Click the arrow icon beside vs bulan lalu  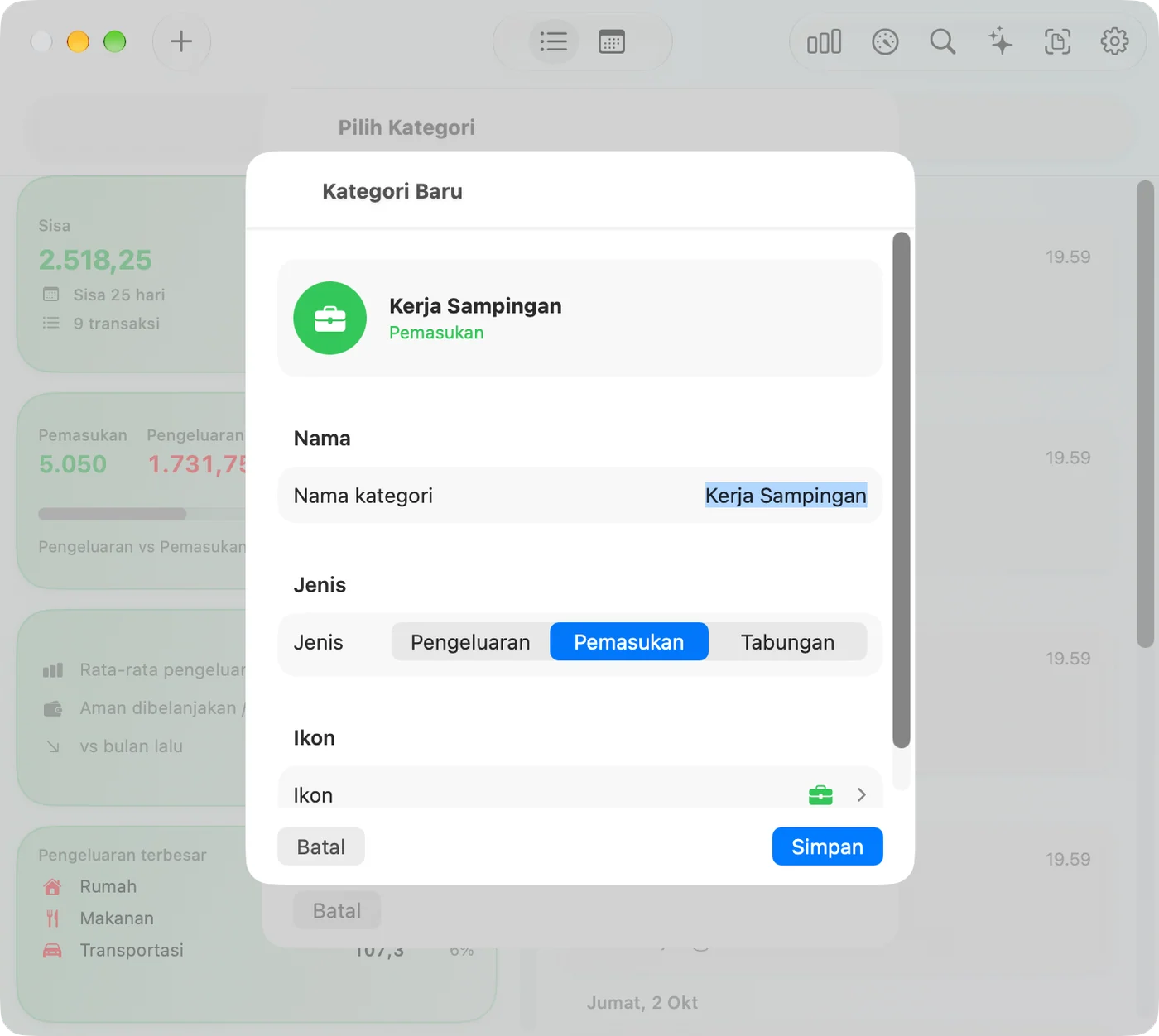pyautogui.click(x=53, y=746)
